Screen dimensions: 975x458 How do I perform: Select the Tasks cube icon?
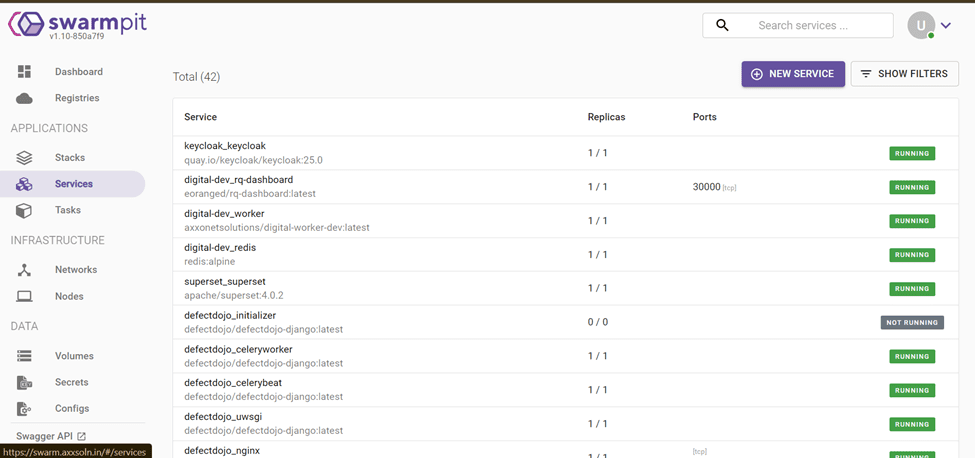point(25,211)
